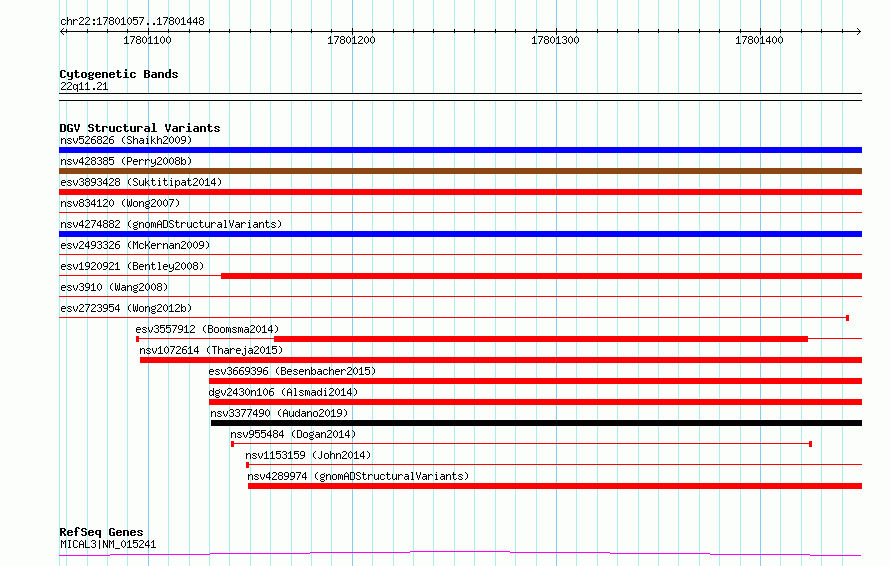The image size is (890, 566).
Task: Click ruler position 17801400
Action: pos(759,40)
